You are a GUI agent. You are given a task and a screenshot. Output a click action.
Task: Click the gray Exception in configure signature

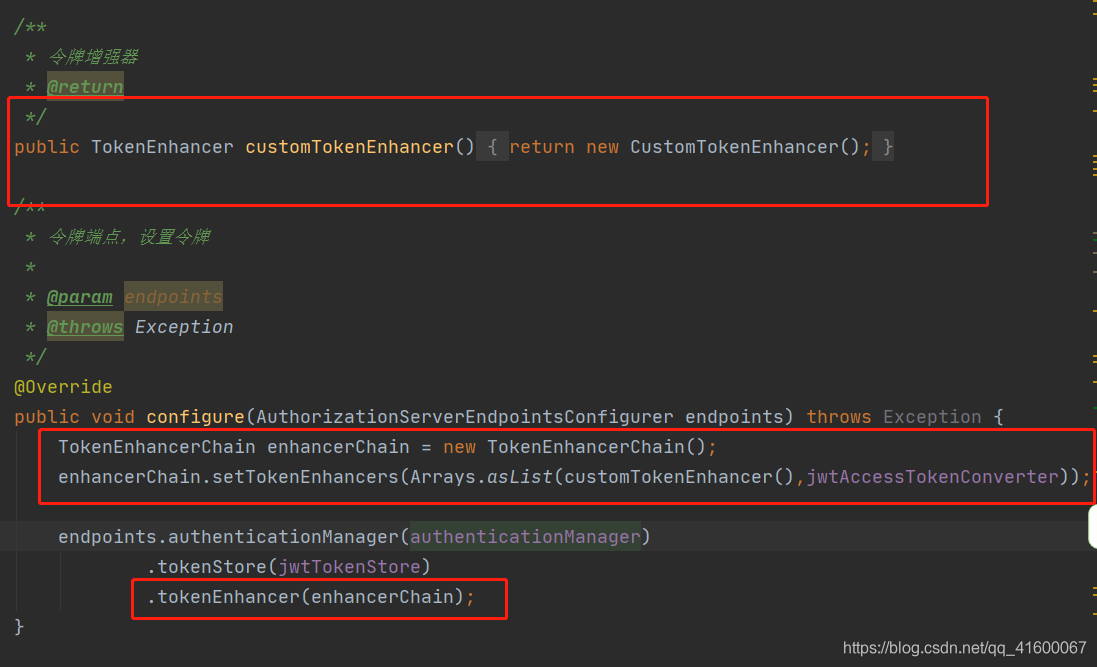pyautogui.click(x=932, y=417)
